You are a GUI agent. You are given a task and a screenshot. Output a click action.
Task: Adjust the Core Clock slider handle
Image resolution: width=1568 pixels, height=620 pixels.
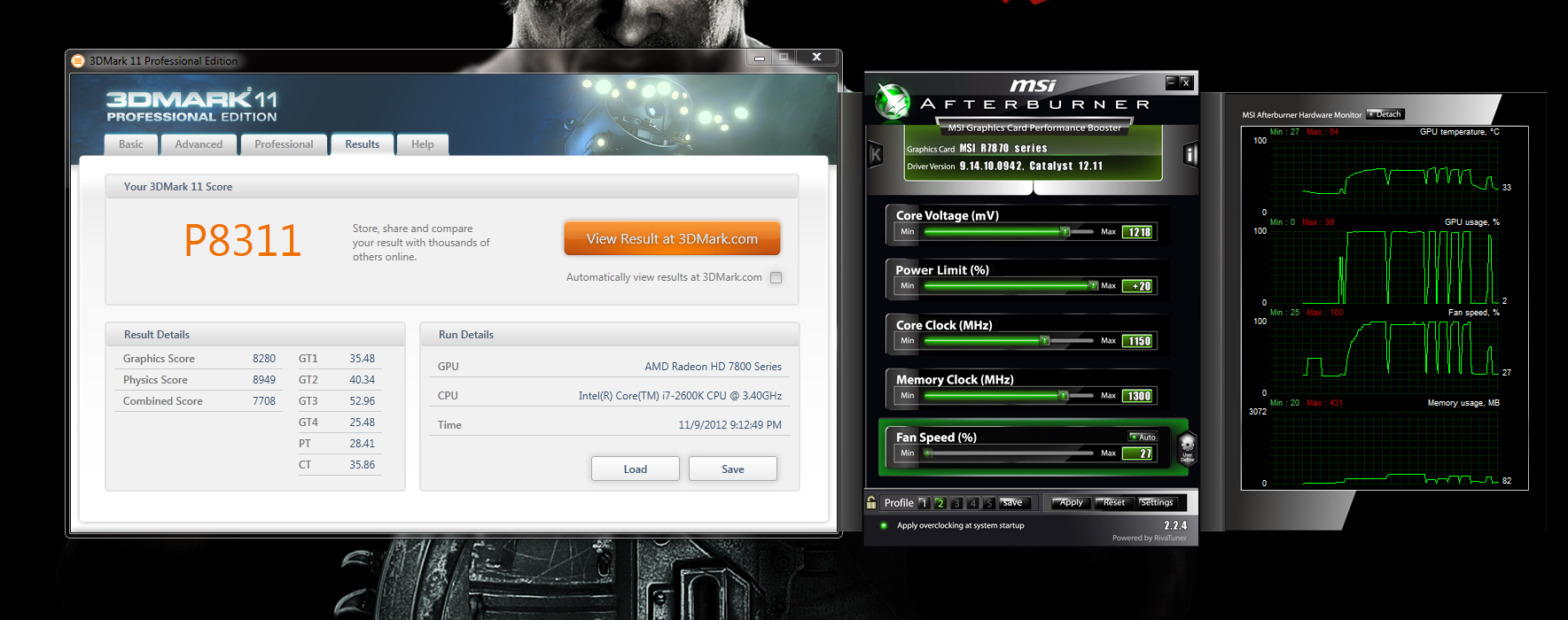[x=1045, y=340]
